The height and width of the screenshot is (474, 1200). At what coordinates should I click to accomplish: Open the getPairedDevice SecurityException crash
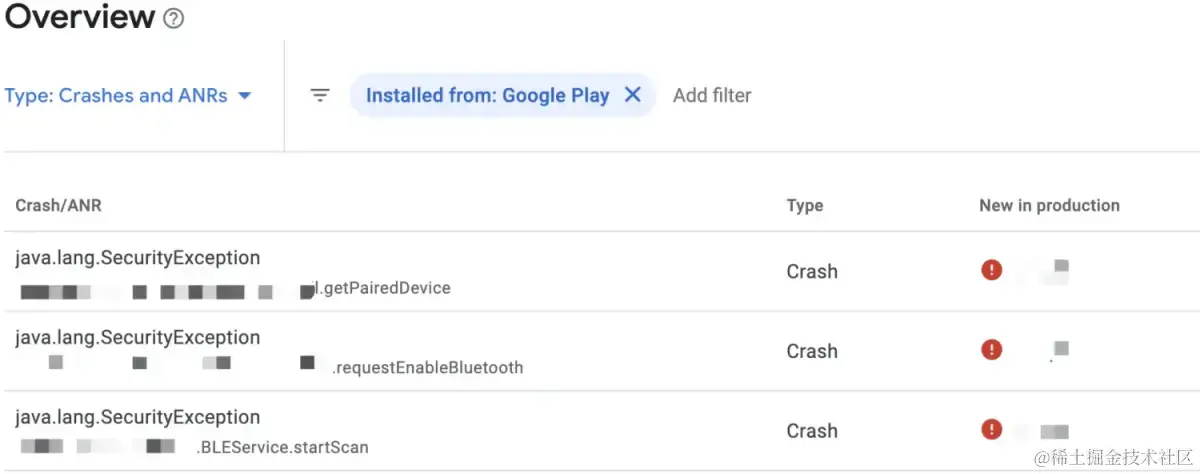137,258
